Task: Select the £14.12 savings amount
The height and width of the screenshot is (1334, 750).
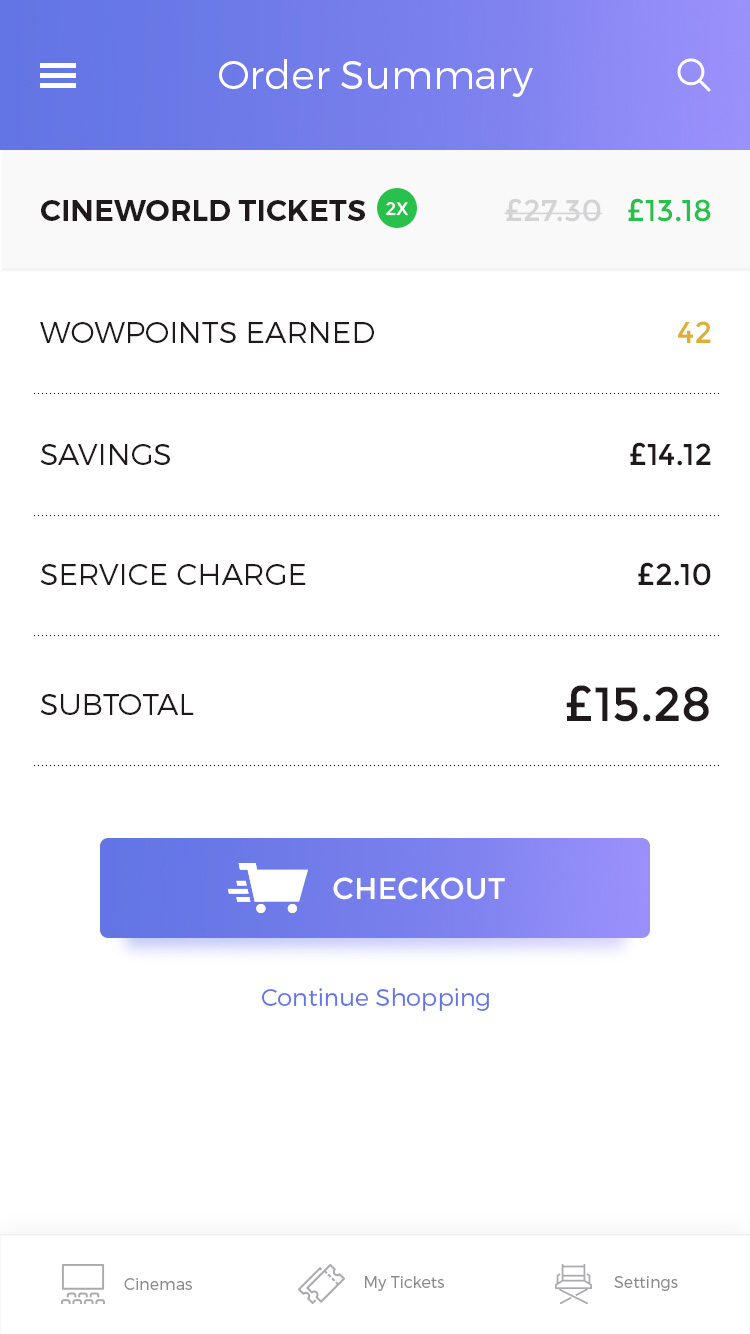Action: tap(670, 455)
